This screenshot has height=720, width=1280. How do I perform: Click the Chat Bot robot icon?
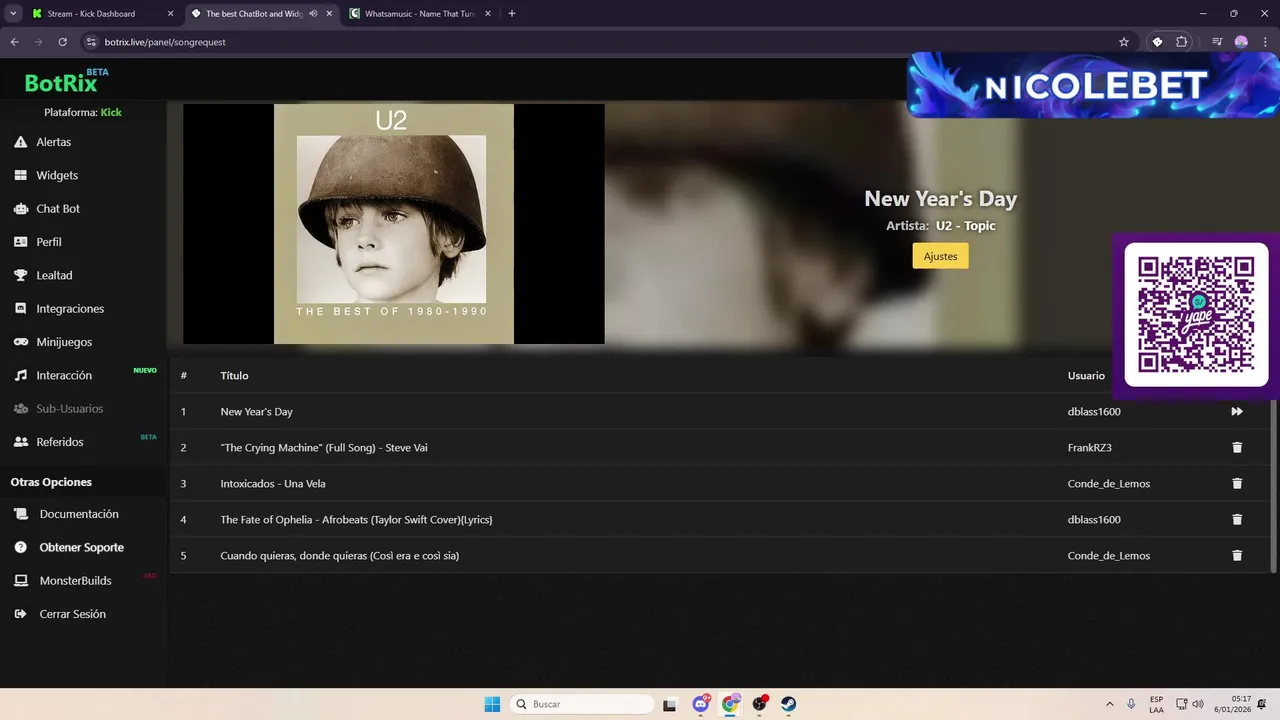pyautogui.click(x=20, y=209)
